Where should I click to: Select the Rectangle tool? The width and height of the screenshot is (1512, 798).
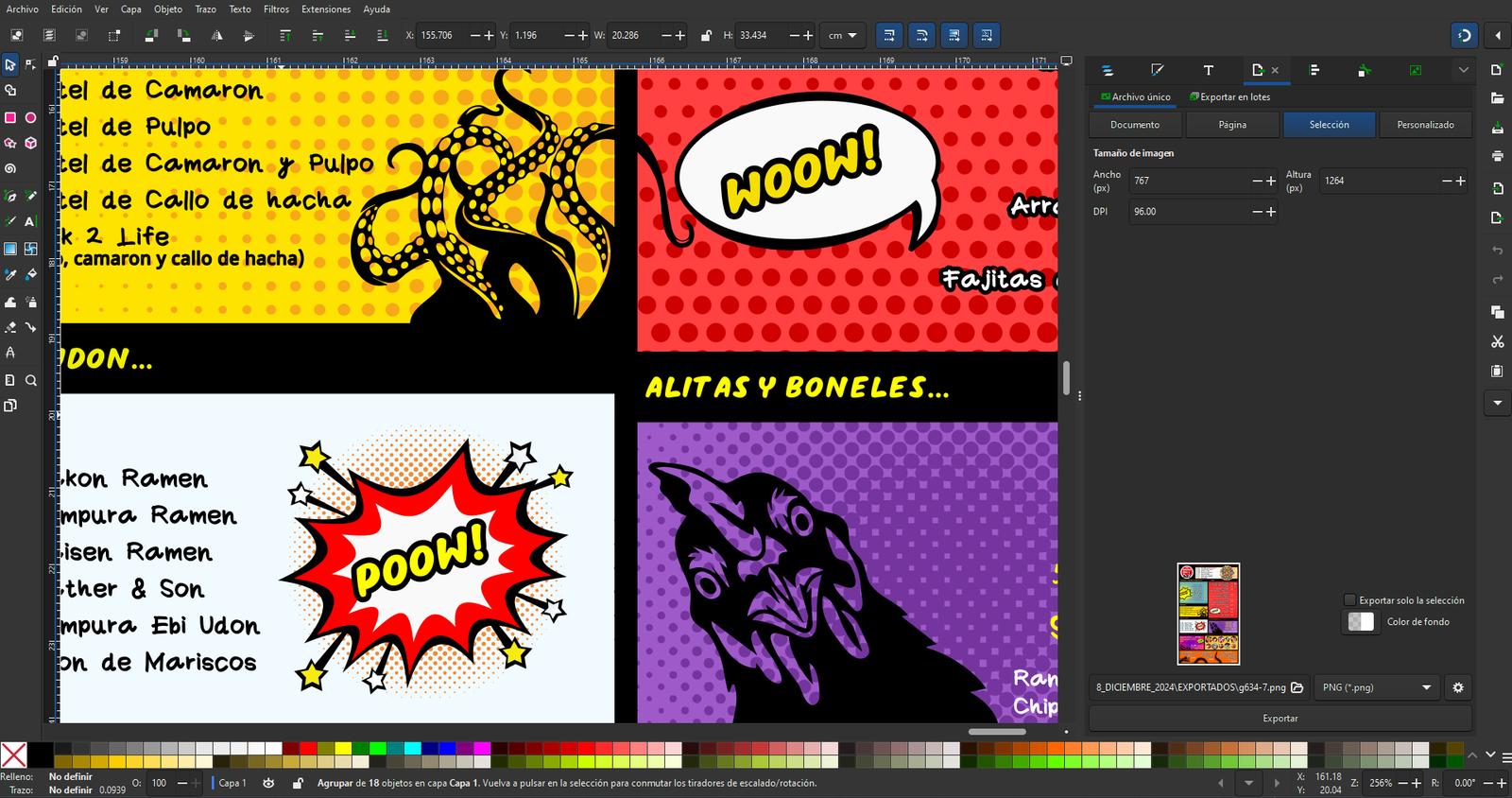(10, 118)
